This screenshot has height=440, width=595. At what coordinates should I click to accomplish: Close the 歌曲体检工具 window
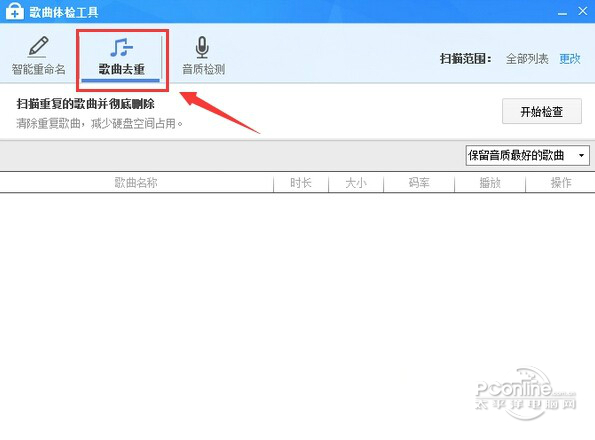(583, 11)
